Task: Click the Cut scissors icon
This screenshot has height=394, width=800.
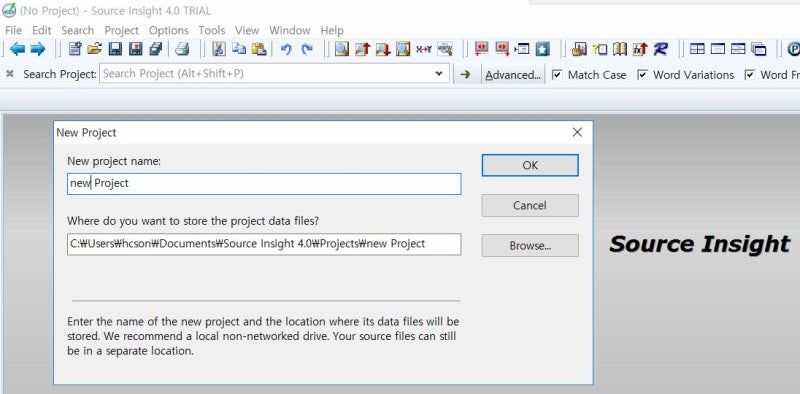Action: coord(218,49)
